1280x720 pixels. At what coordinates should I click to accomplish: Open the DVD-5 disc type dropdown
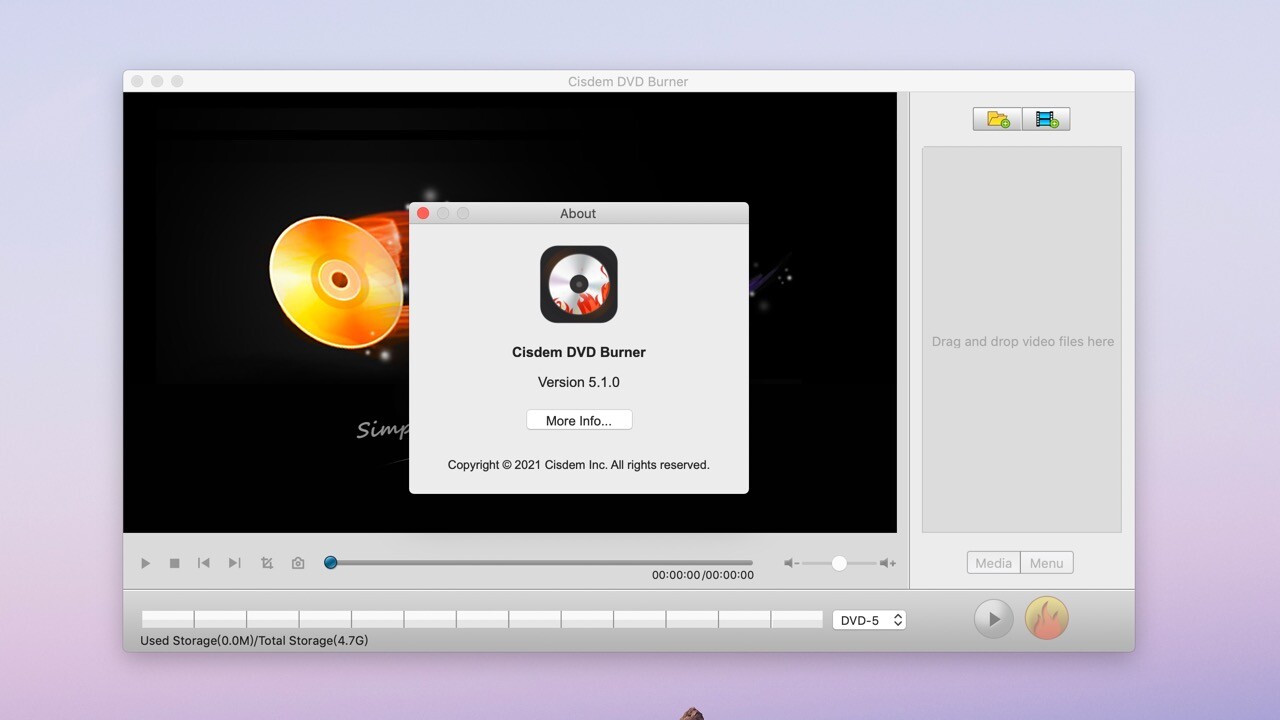[868, 619]
